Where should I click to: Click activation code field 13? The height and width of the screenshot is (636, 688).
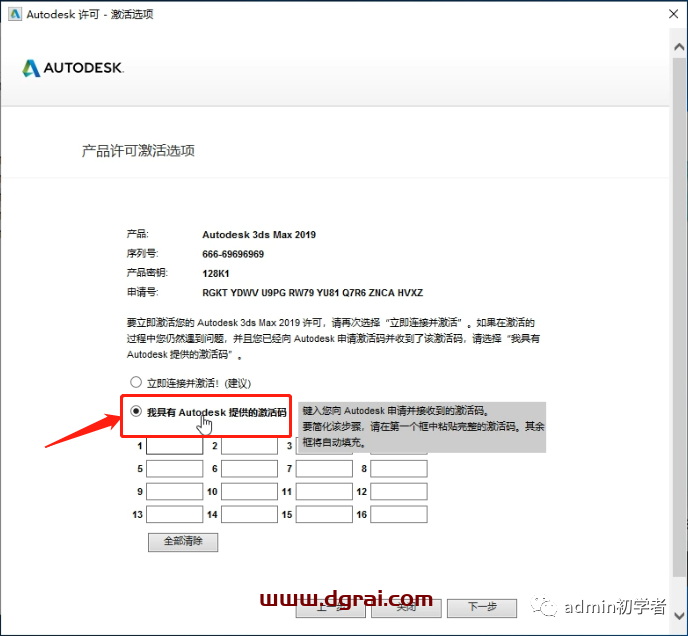[x=175, y=514]
